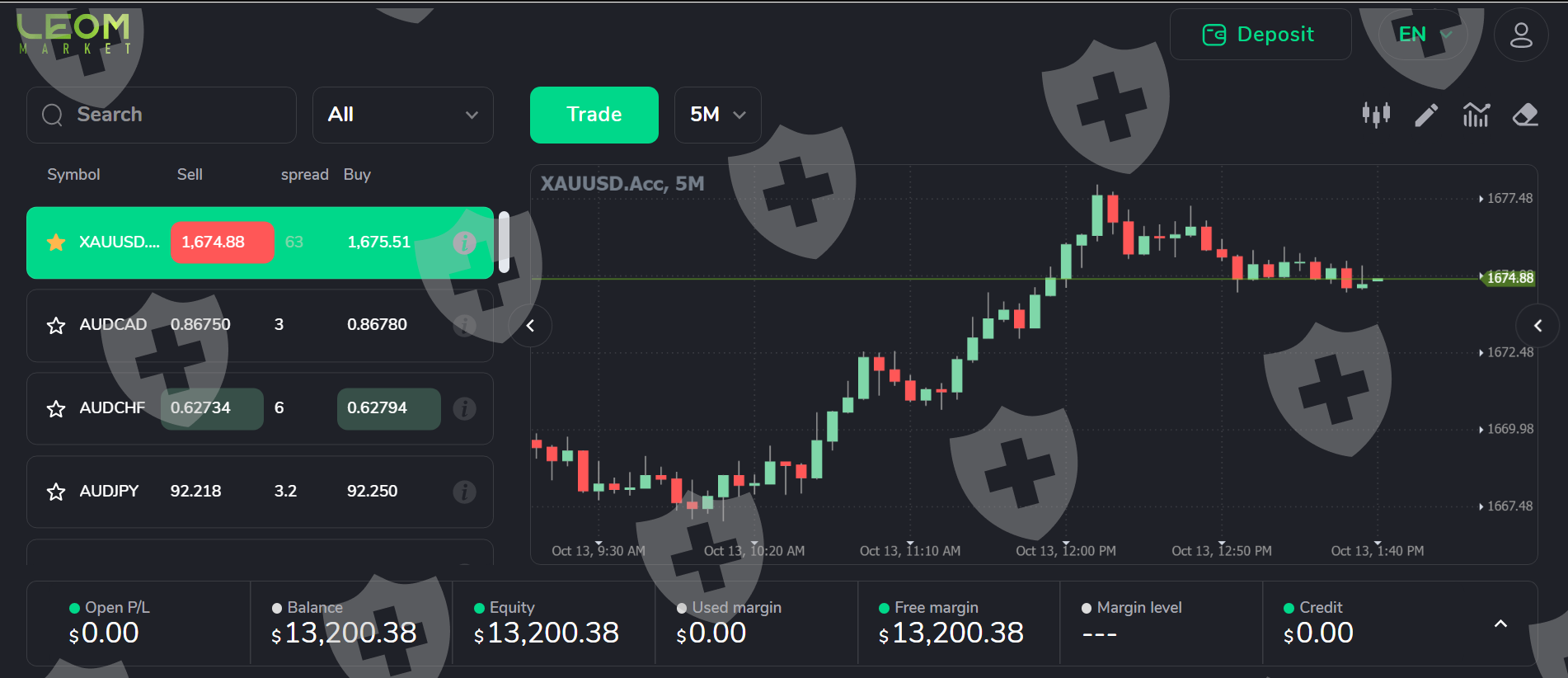Open the chart indicators icon
1568x678 pixels.
[1476, 115]
